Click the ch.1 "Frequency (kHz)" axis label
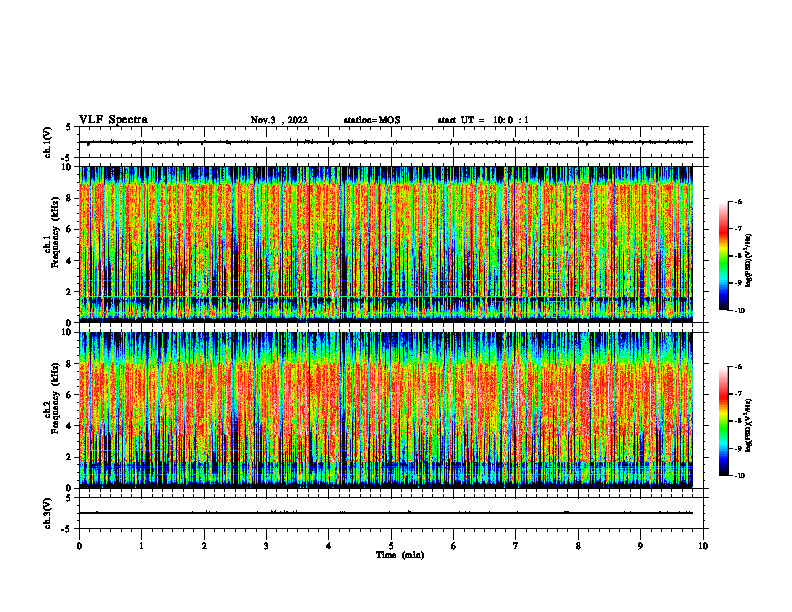Image resolution: width=792 pixels, height=612 pixels. [55, 232]
